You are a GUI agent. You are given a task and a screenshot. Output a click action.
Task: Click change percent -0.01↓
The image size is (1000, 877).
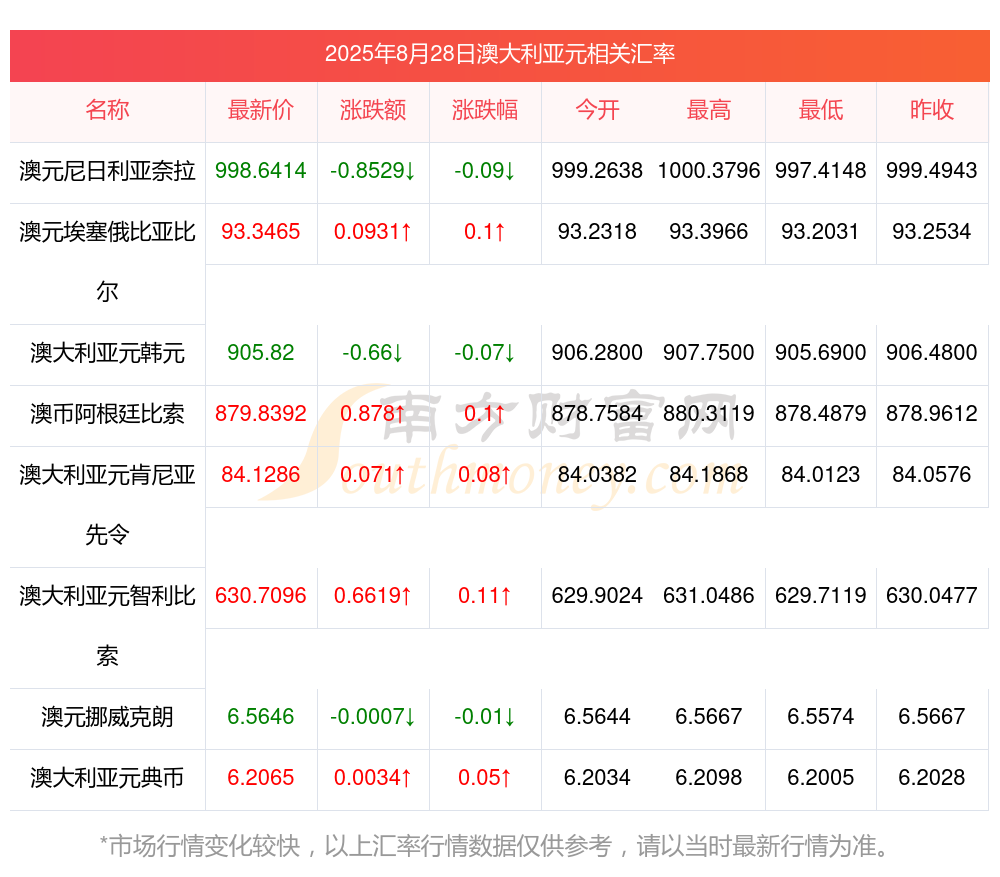[x=485, y=717]
